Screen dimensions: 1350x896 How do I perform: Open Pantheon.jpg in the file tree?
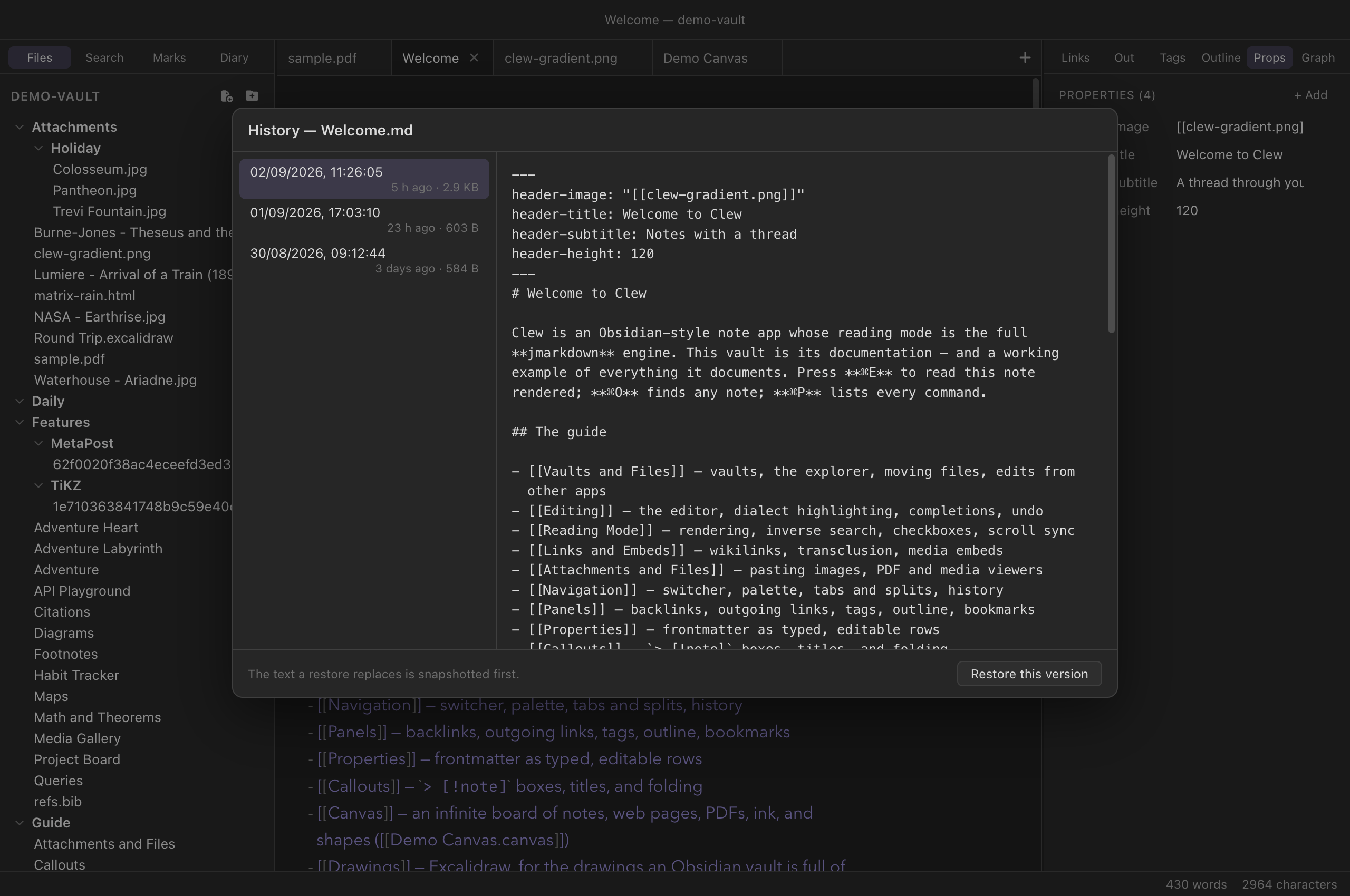[94, 190]
